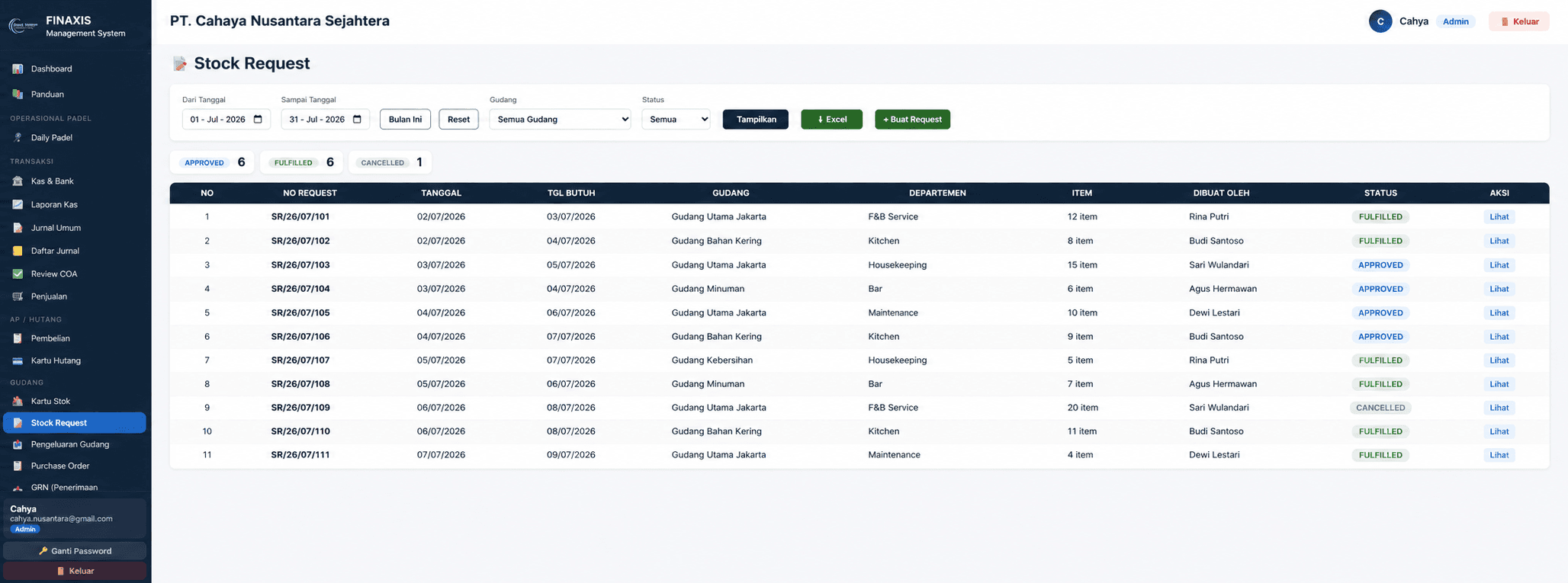This screenshot has height=583, width=1568.
Task: Click the Laporan Kas chart icon
Action: point(18,204)
